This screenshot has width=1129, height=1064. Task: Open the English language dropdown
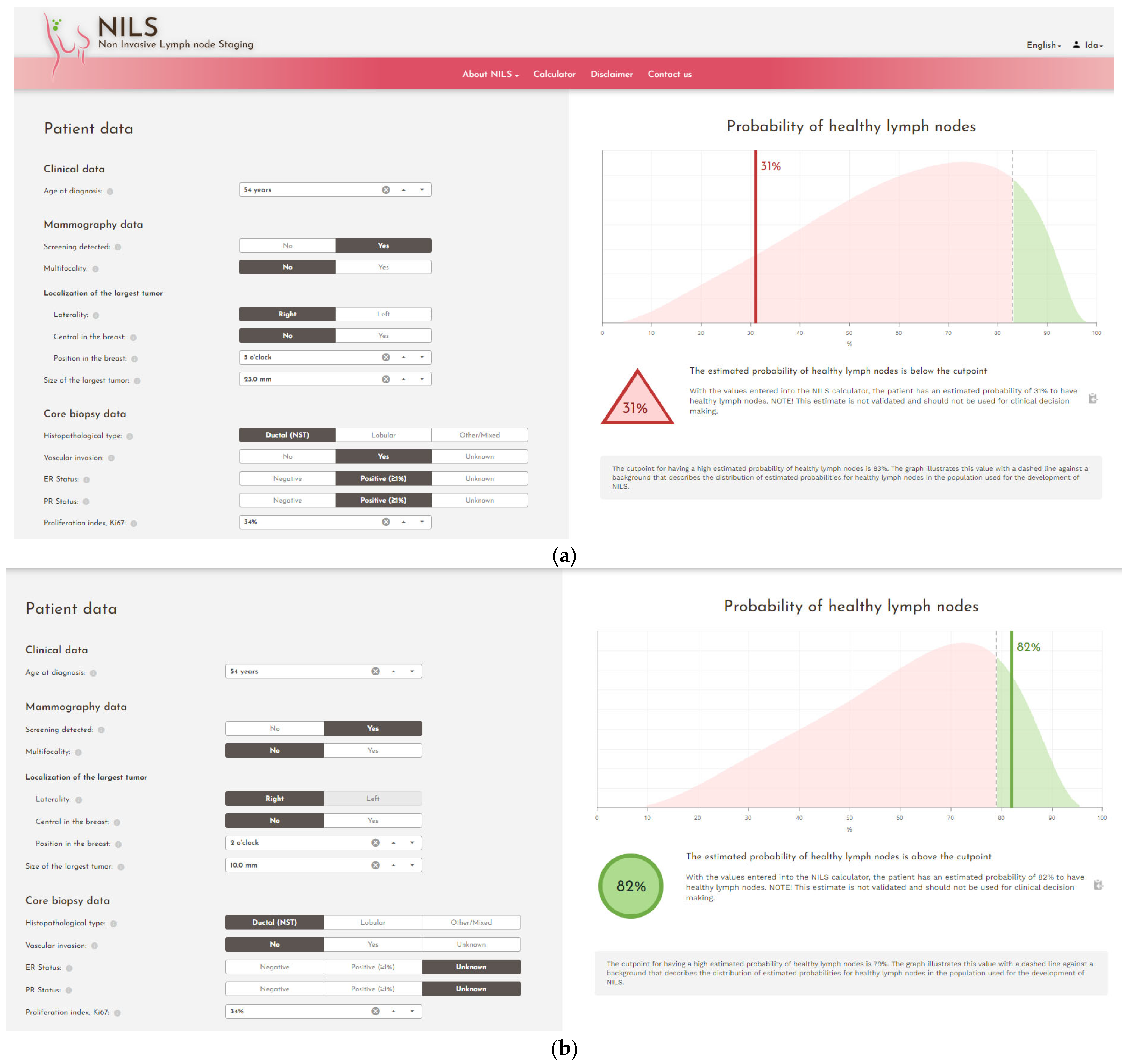point(1043,45)
